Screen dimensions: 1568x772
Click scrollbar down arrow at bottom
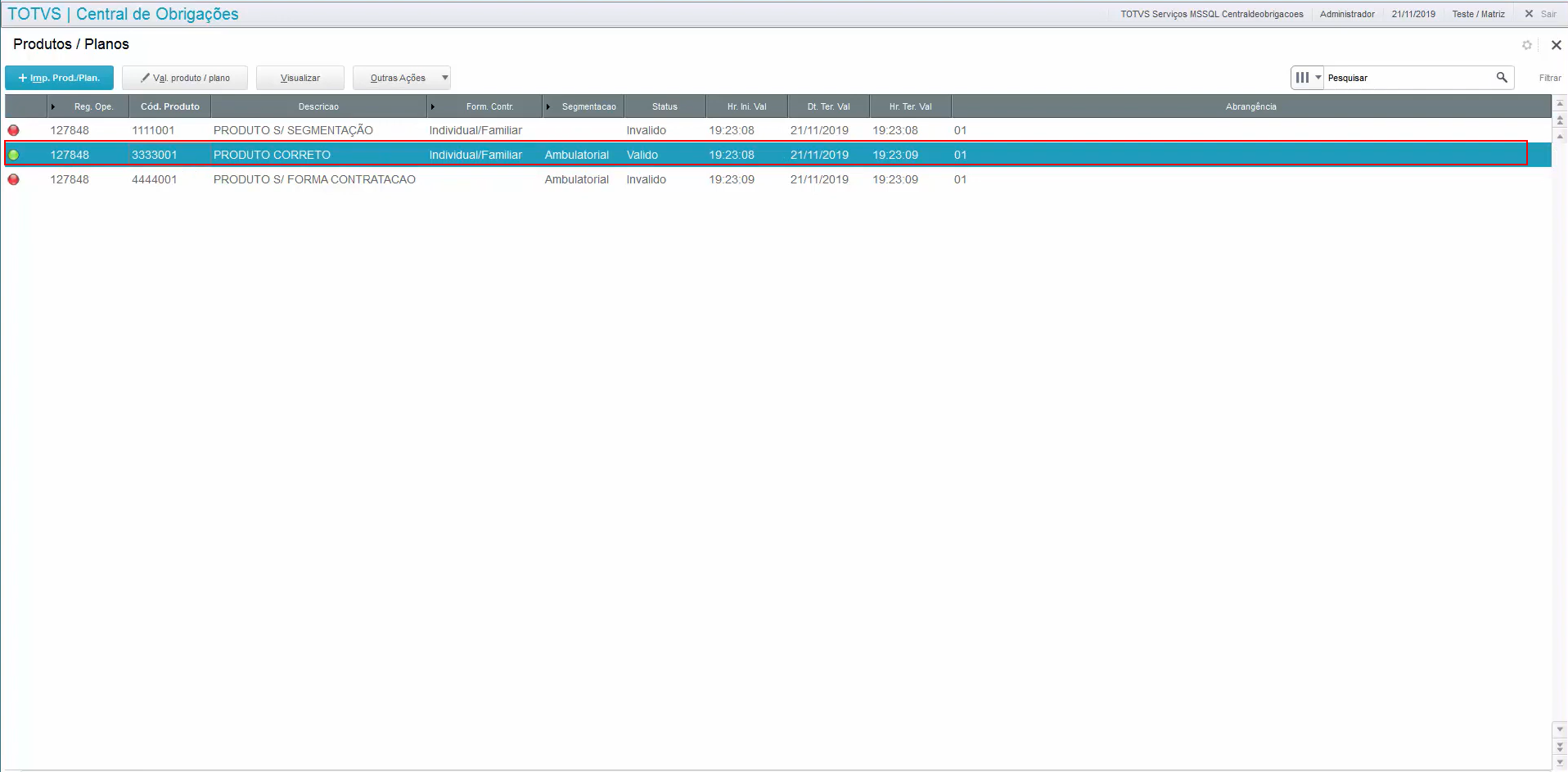(1560, 763)
